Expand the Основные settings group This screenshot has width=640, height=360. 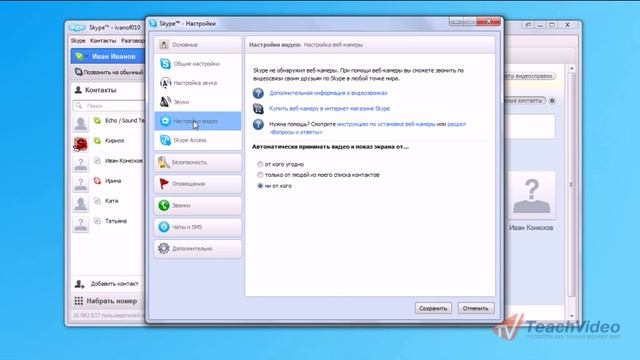[x=198, y=44]
